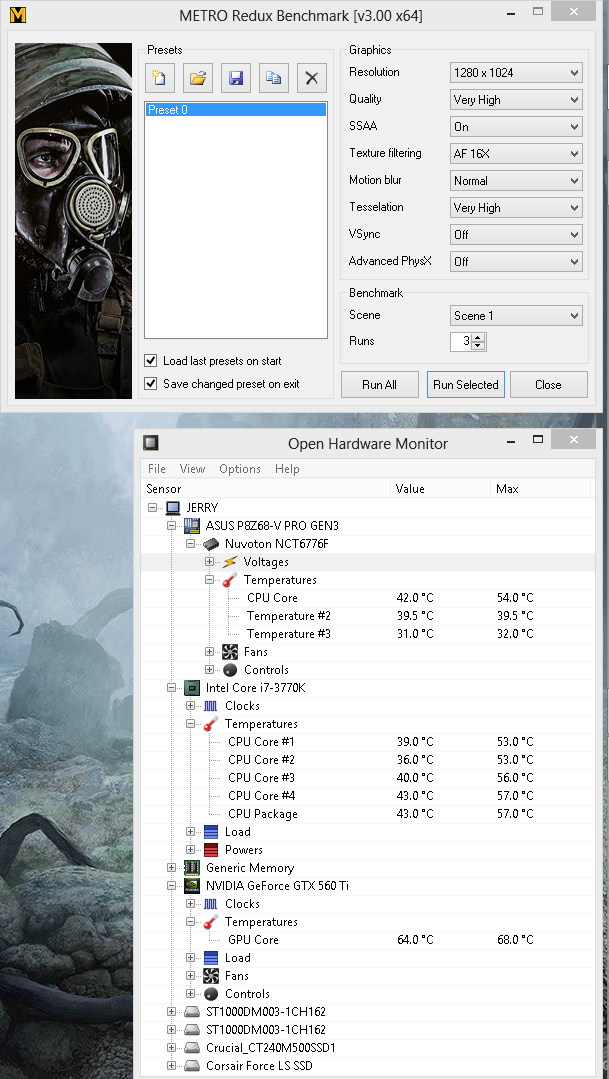Click the Voltages lightning bolt icon

click(231, 562)
